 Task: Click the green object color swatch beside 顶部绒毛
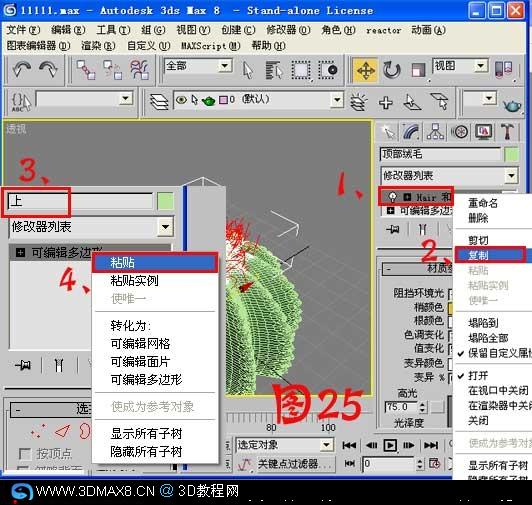[x=511, y=154]
